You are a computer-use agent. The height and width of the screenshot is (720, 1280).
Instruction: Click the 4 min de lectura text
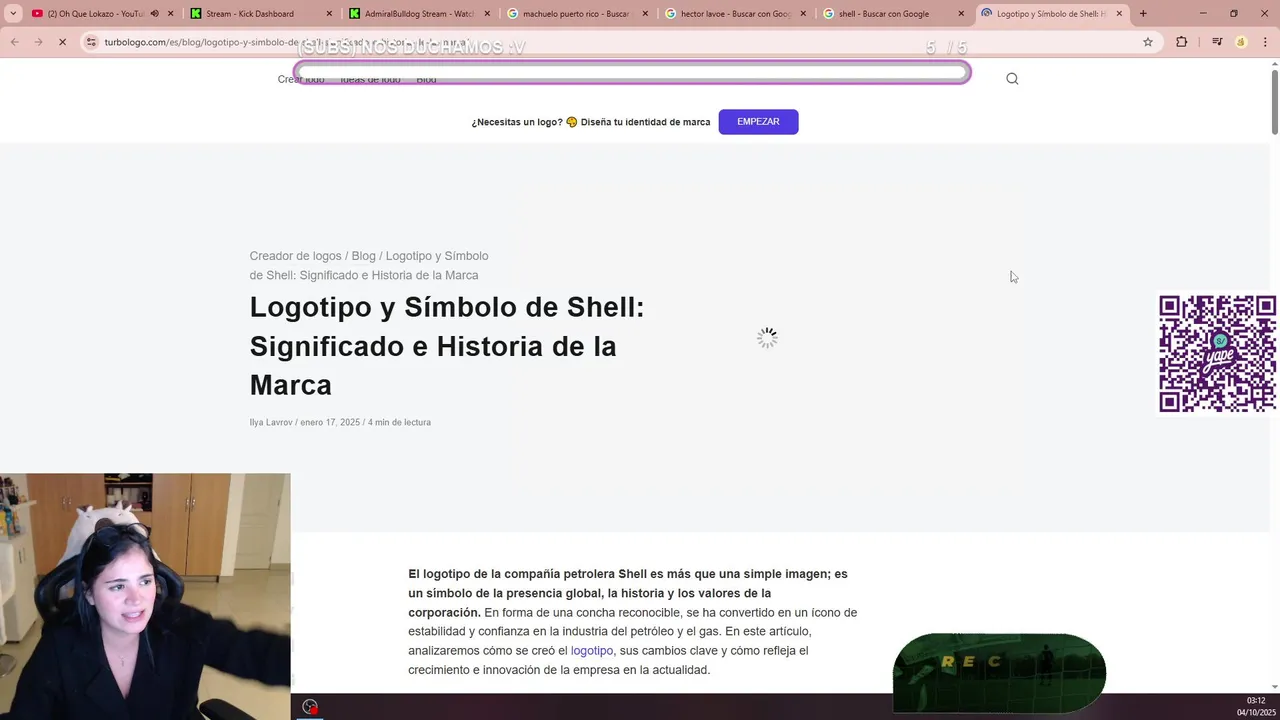point(399,423)
